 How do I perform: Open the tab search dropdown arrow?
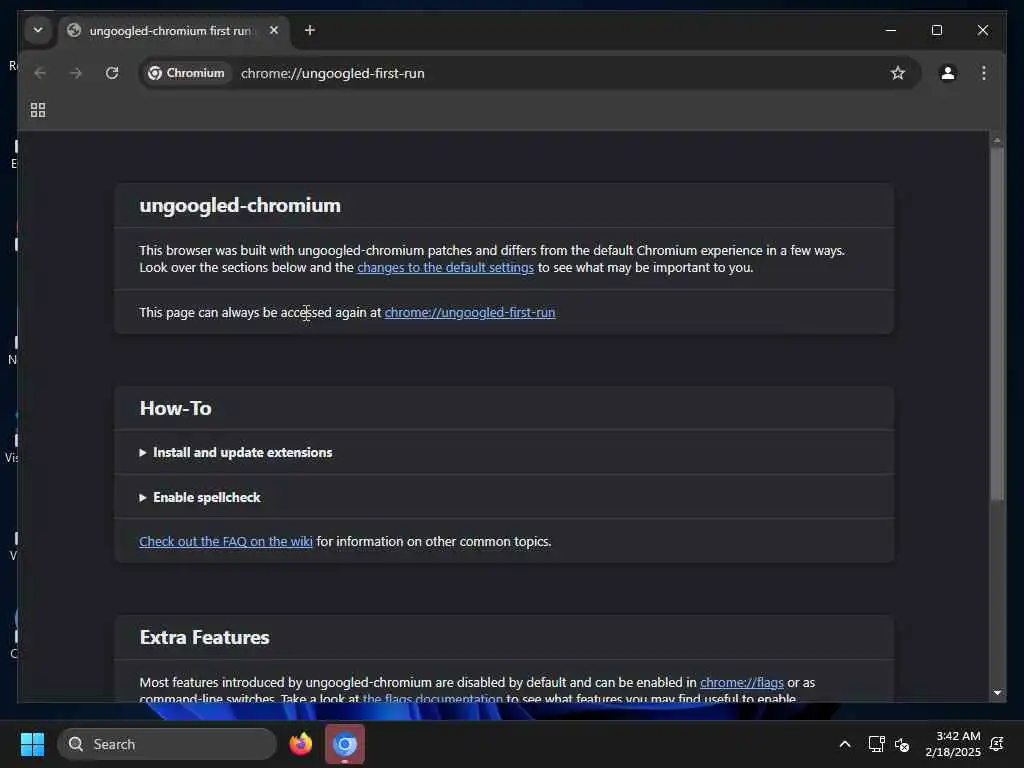pyautogui.click(x=38, y=30)
